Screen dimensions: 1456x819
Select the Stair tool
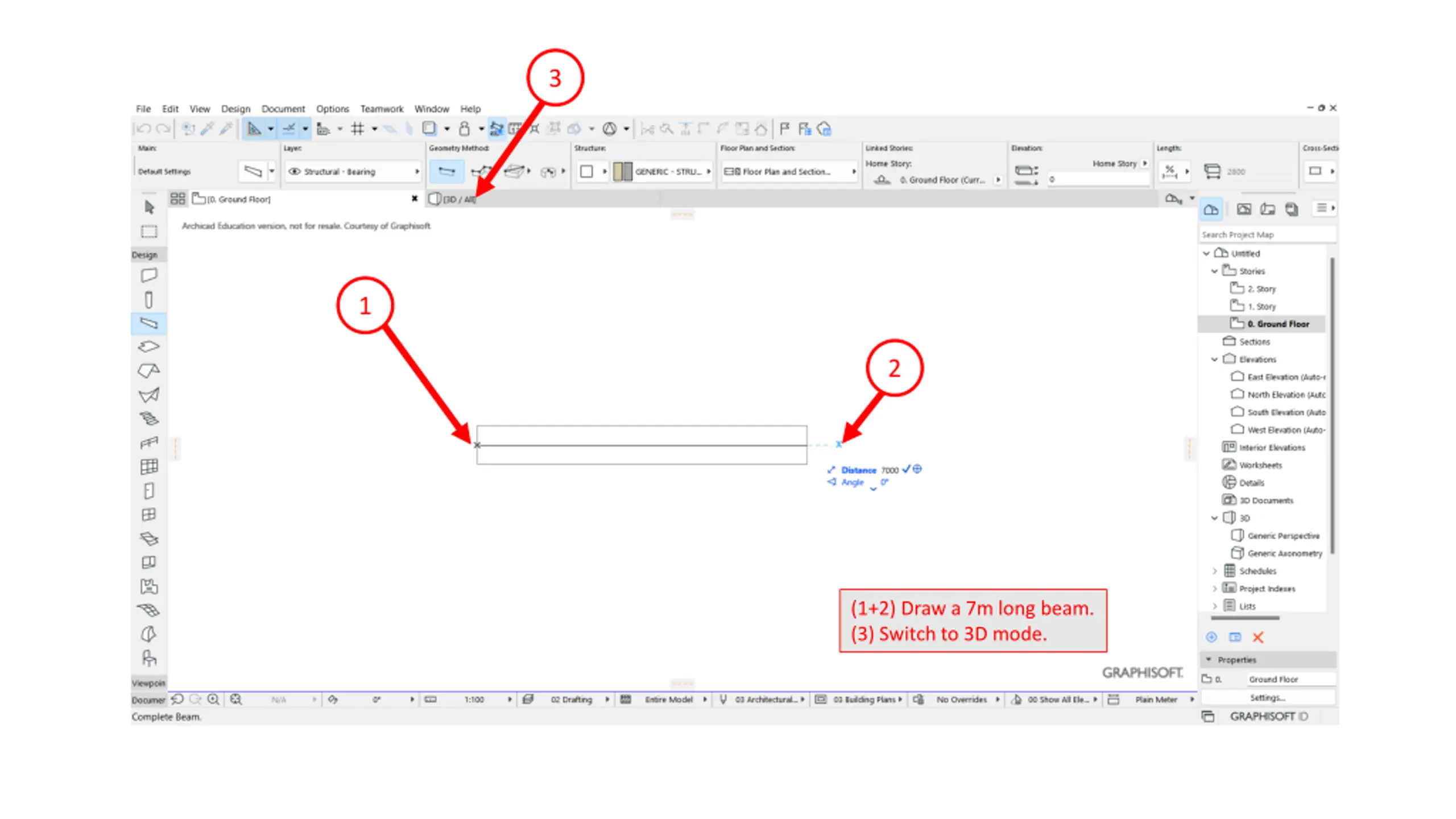(149, 419)
